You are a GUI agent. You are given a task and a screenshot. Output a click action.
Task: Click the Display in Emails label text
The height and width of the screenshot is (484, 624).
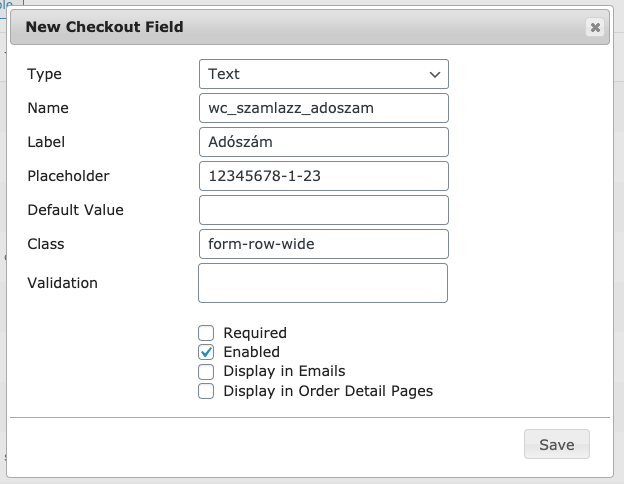pos(284,371)
